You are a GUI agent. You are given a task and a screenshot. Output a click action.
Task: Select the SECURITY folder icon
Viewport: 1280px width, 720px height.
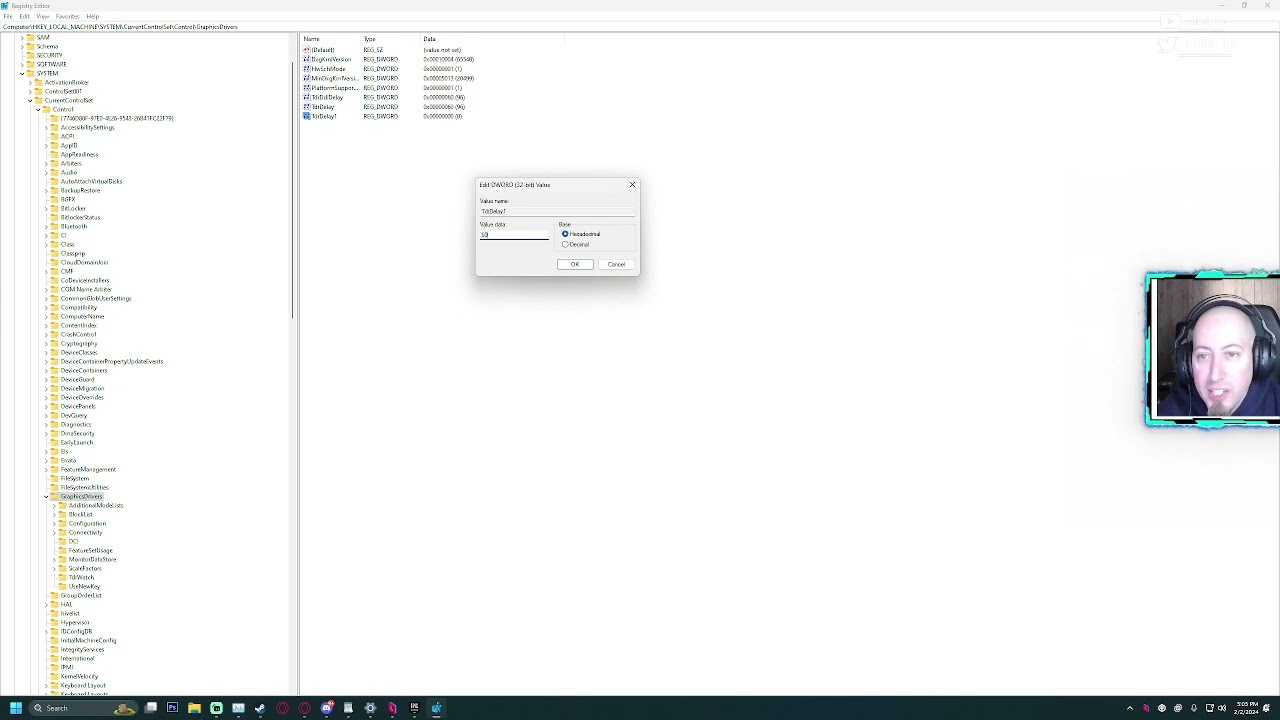[x=30, y=55]
